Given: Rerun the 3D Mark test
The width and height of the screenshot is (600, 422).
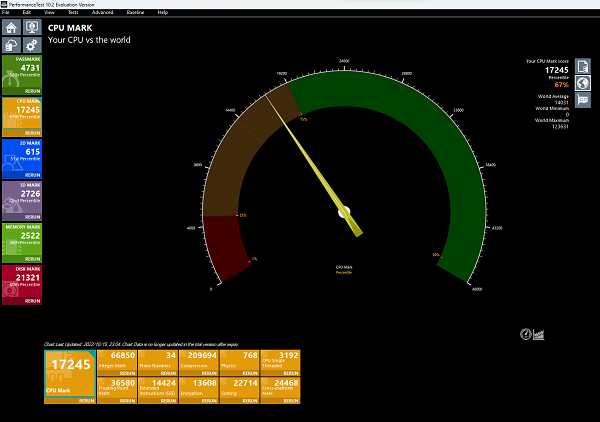Looking at the screenshot, I should click(x=32, y=217).
